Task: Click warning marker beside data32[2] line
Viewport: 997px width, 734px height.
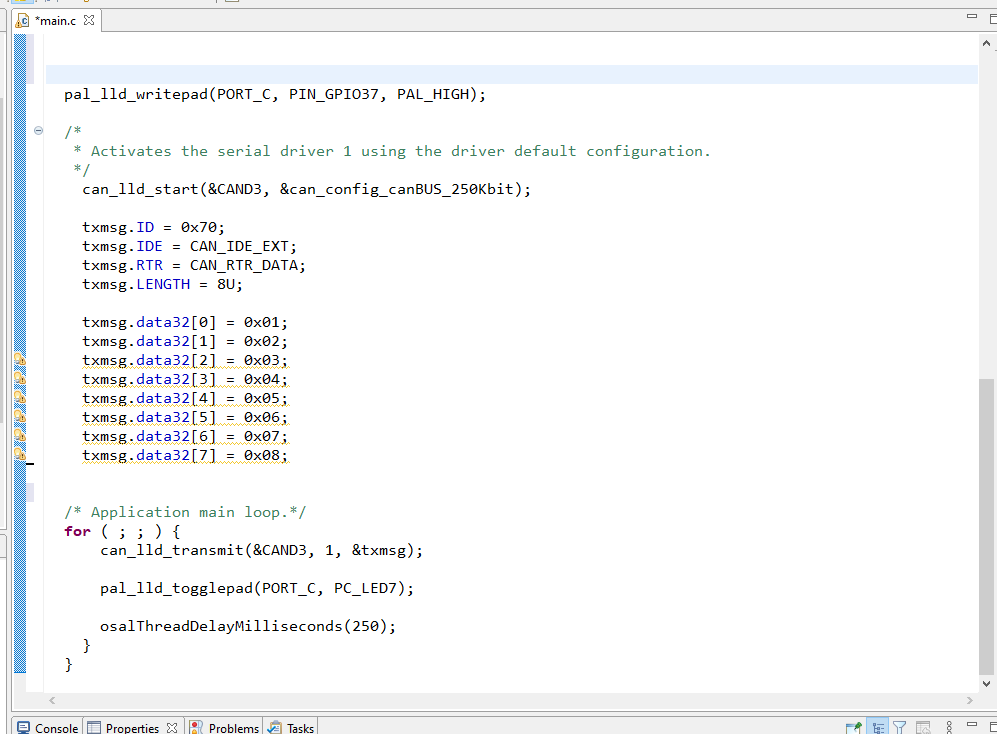Action: [20, 359]
